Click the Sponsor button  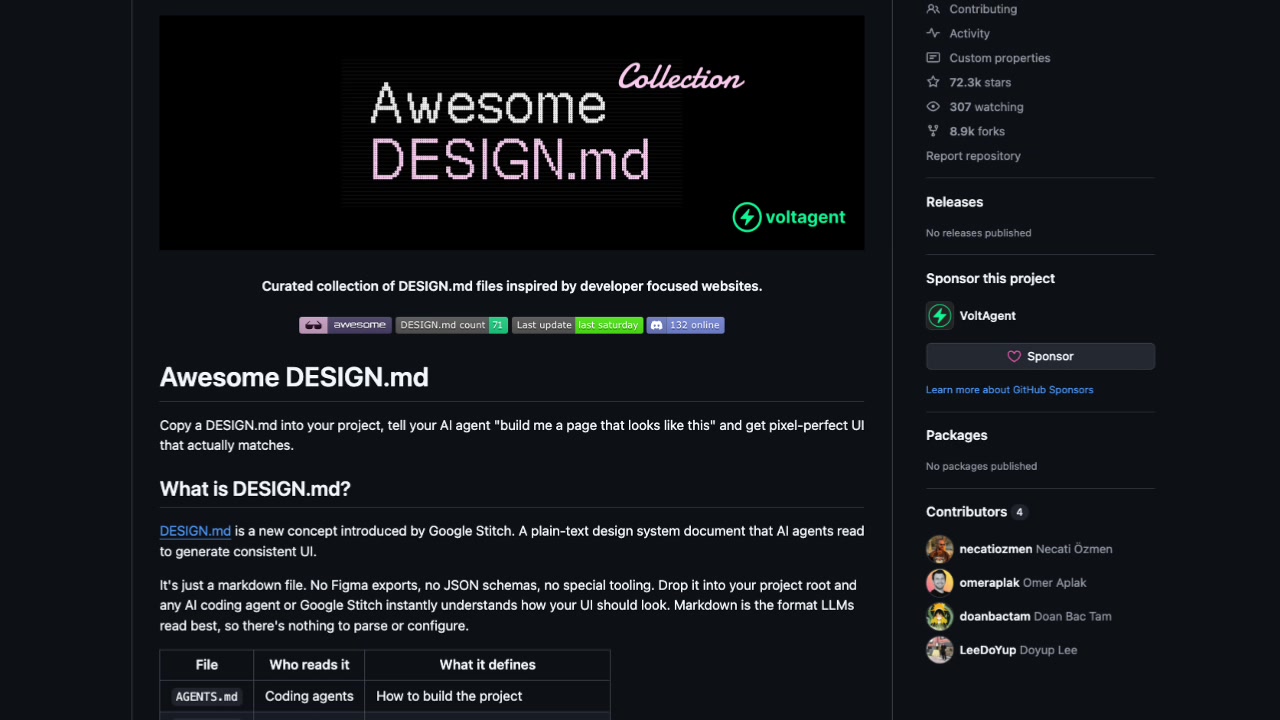pyautogui.click(x=1040, y=356)
